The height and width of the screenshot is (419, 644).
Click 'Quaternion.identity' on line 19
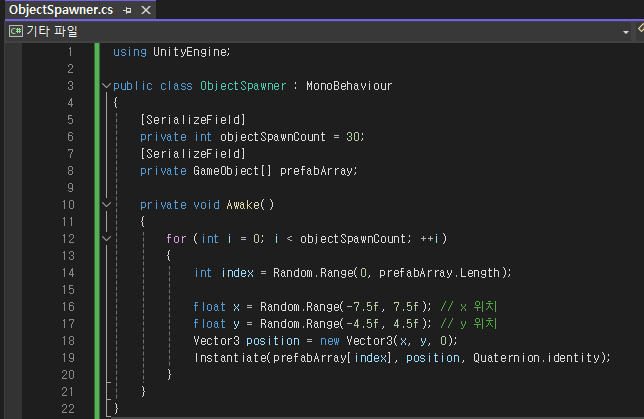coord(536,358)
